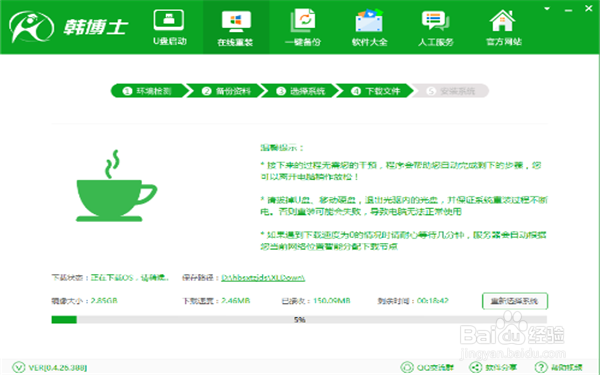Open the 软件分享 share software link

click(x=494, y=368)
